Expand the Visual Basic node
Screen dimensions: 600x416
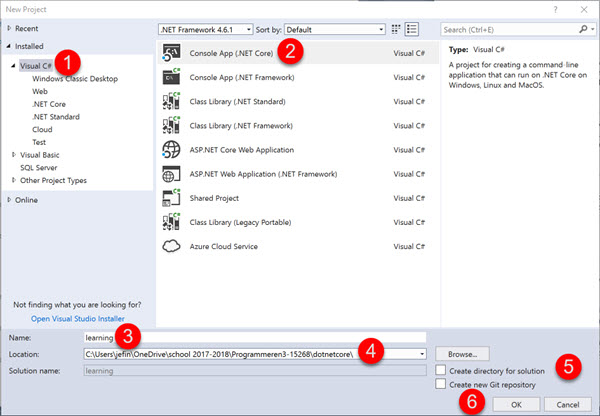point(14,155)
